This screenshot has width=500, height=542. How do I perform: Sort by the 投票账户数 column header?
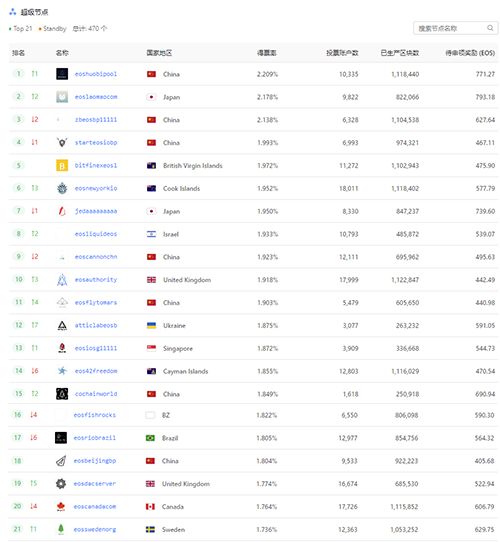click(x=342, y=53)
